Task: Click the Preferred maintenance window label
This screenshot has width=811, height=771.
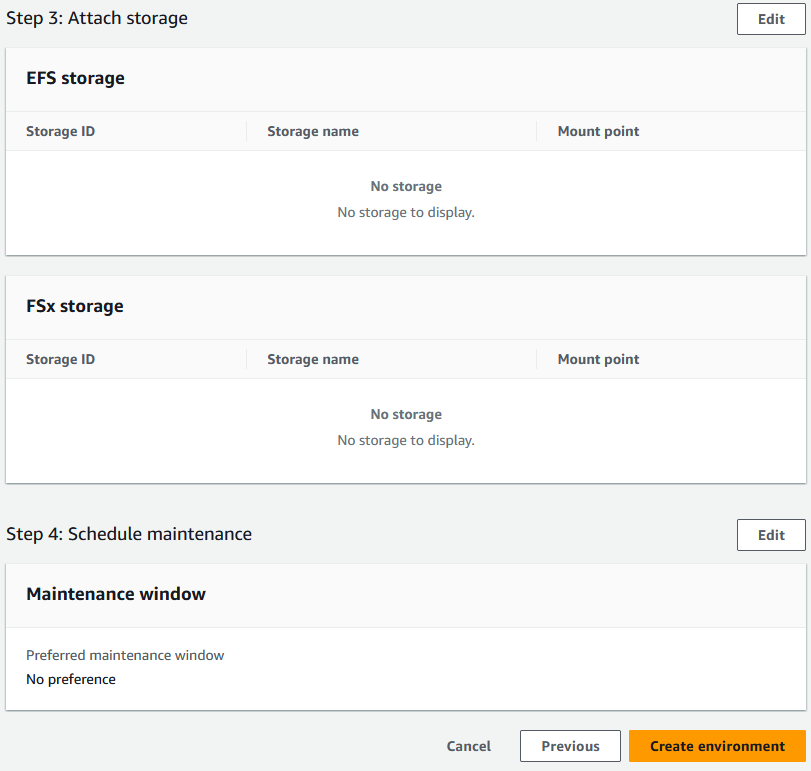Action: coord(125,656)
